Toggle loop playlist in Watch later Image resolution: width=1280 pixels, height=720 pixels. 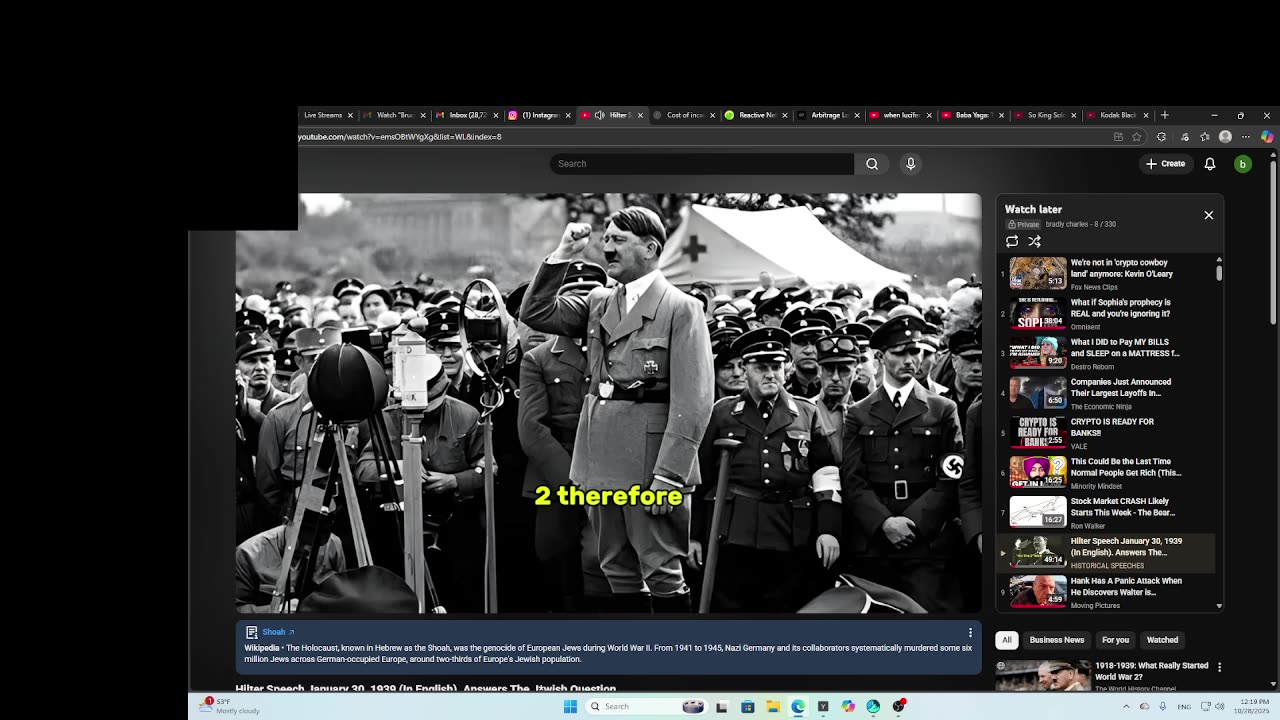[x=1012, y=242]
